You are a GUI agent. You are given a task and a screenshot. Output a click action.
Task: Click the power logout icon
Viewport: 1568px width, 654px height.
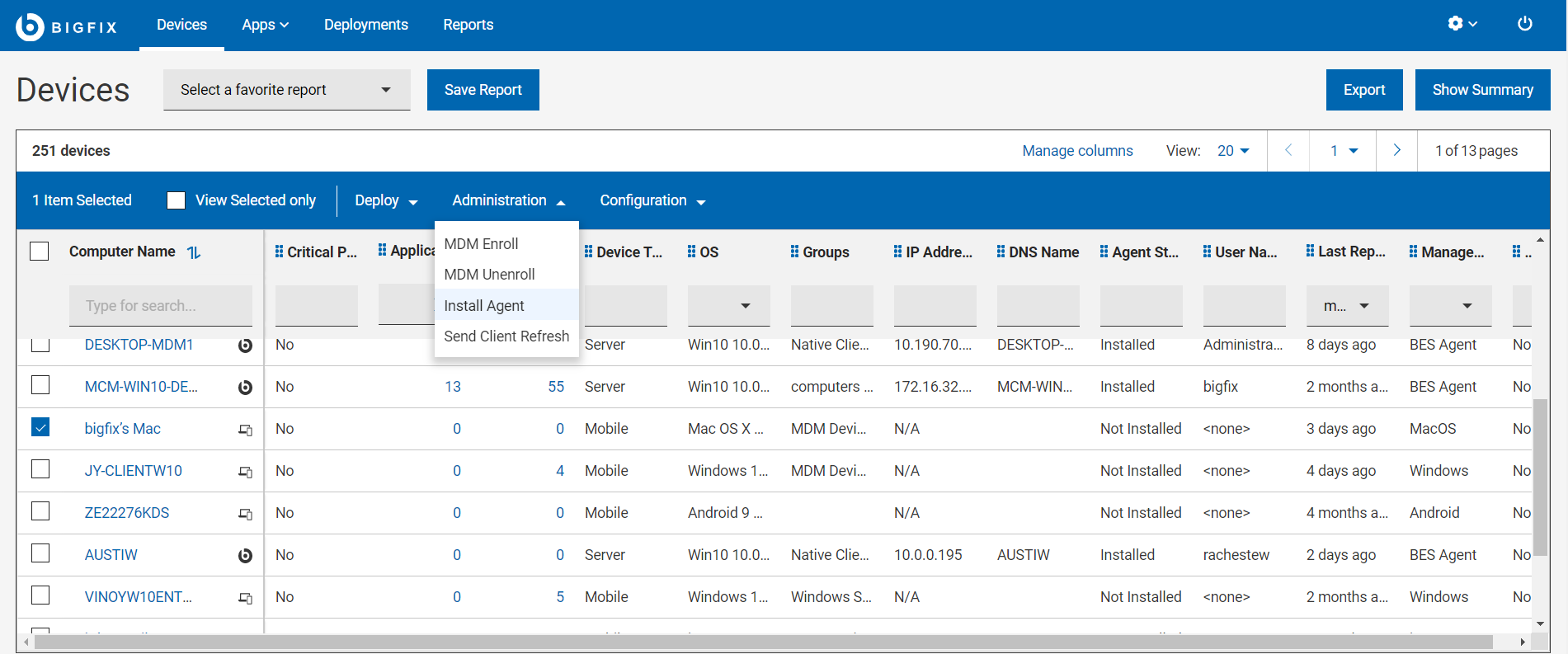[1525, 24]
